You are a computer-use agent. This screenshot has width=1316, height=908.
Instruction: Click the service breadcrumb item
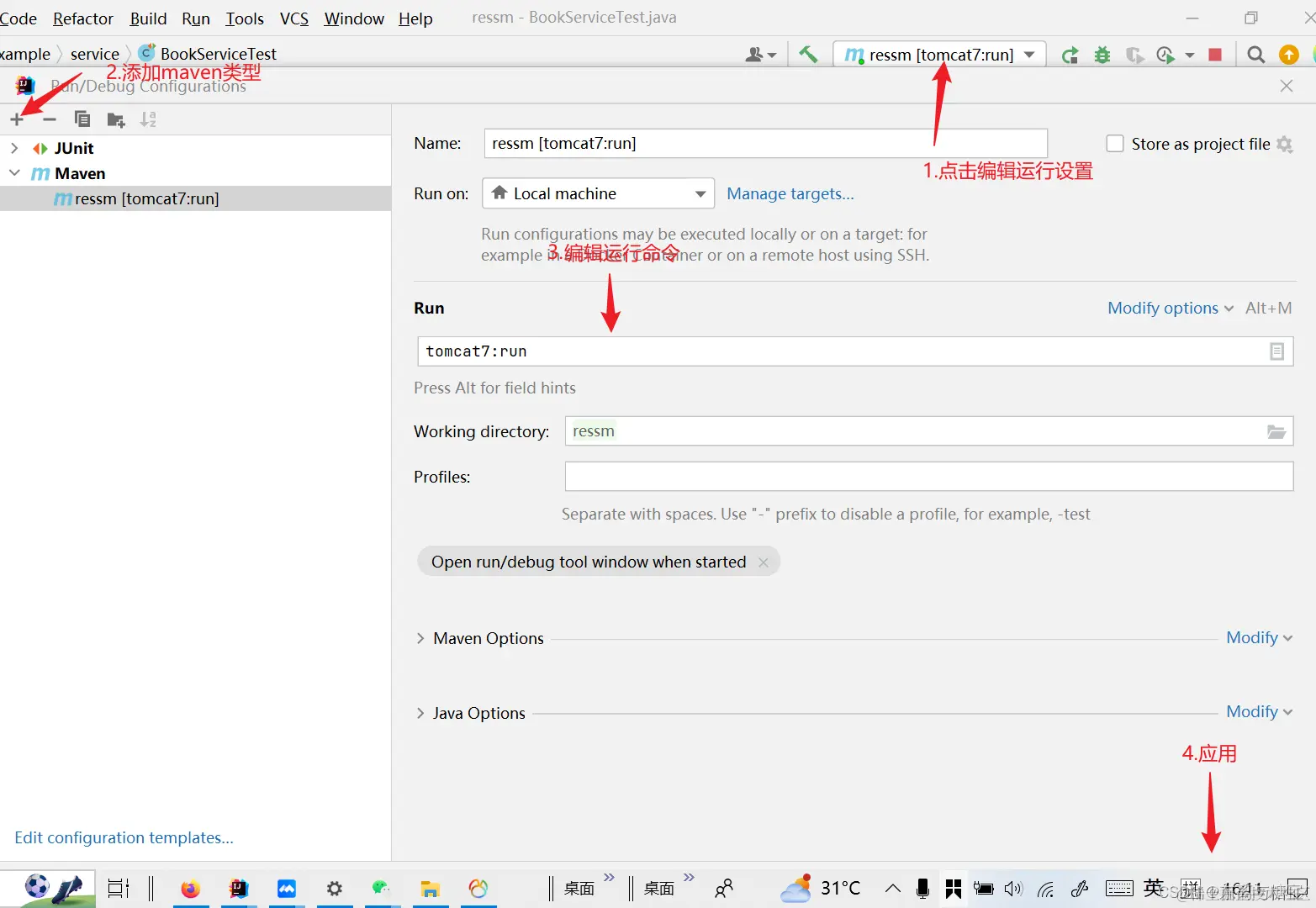click(95, 54)
